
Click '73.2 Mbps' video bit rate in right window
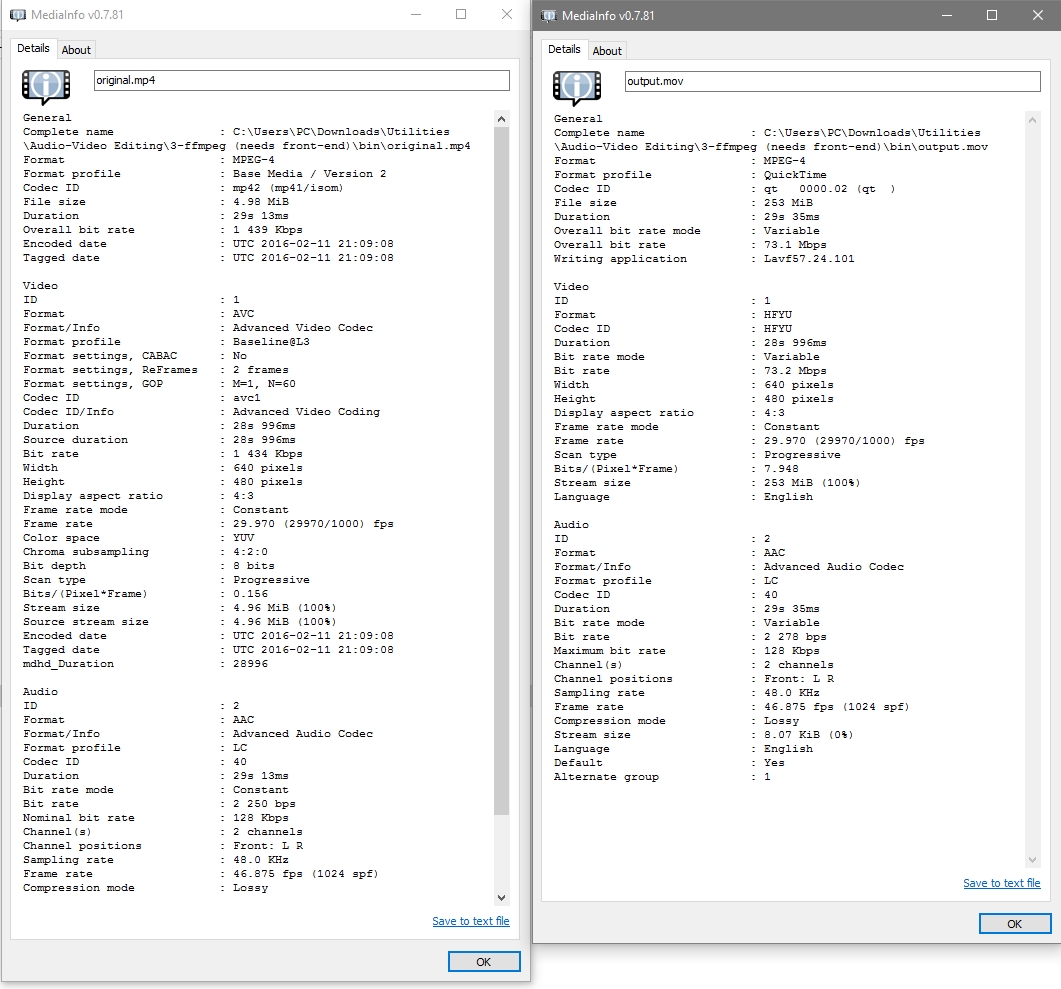pyautogui.click(x=795, y=371)
